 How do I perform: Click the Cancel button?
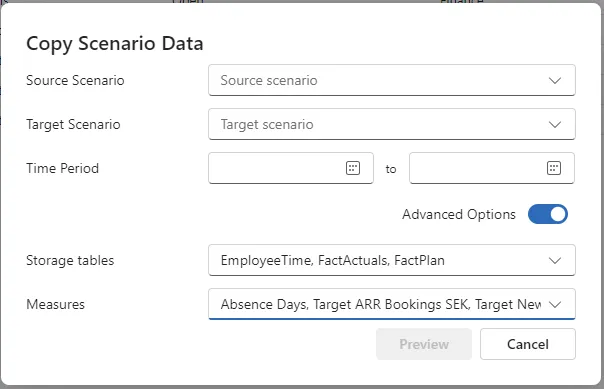pos(528,344)
